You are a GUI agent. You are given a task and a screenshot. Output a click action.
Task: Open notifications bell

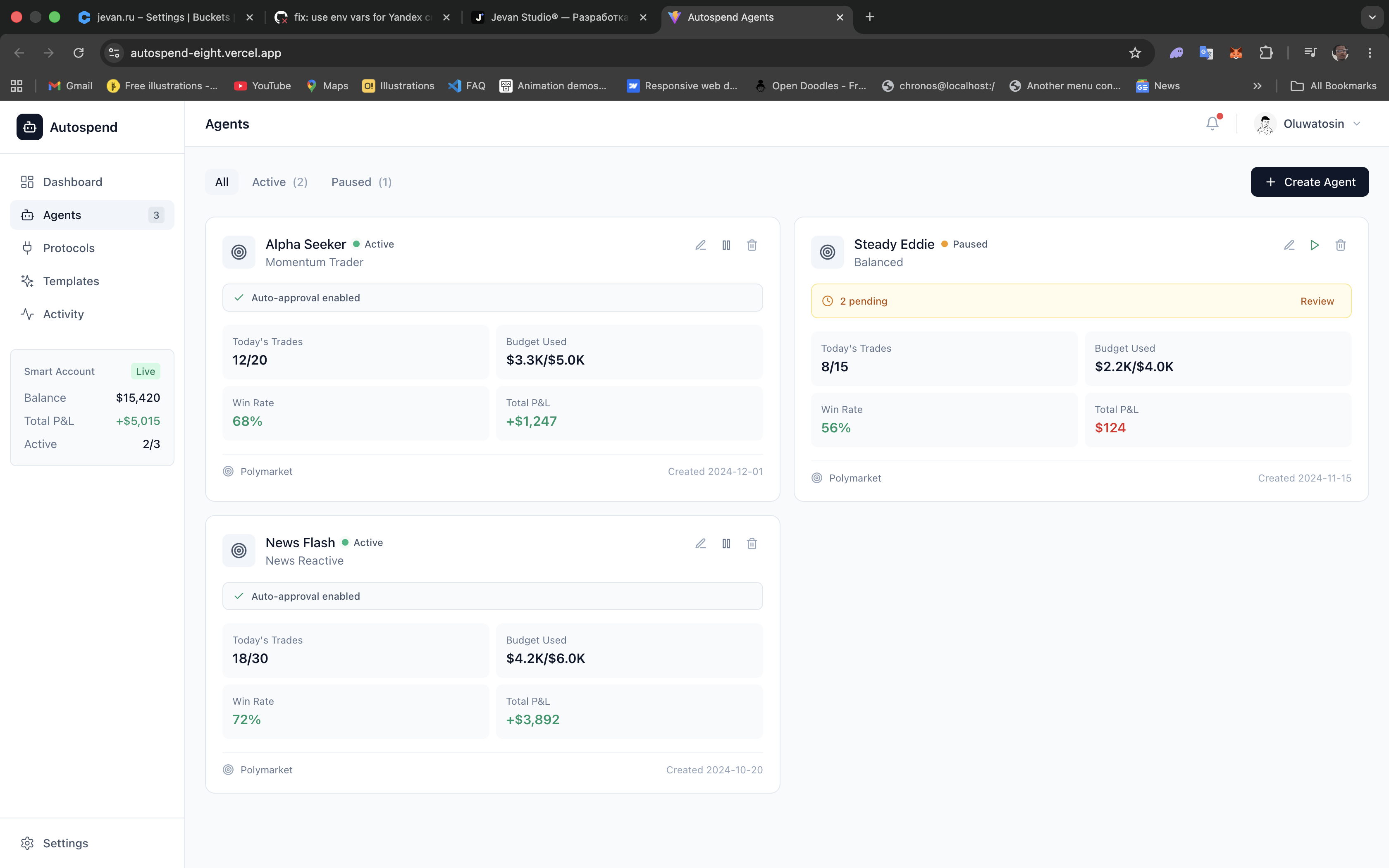pos(1212,124)
